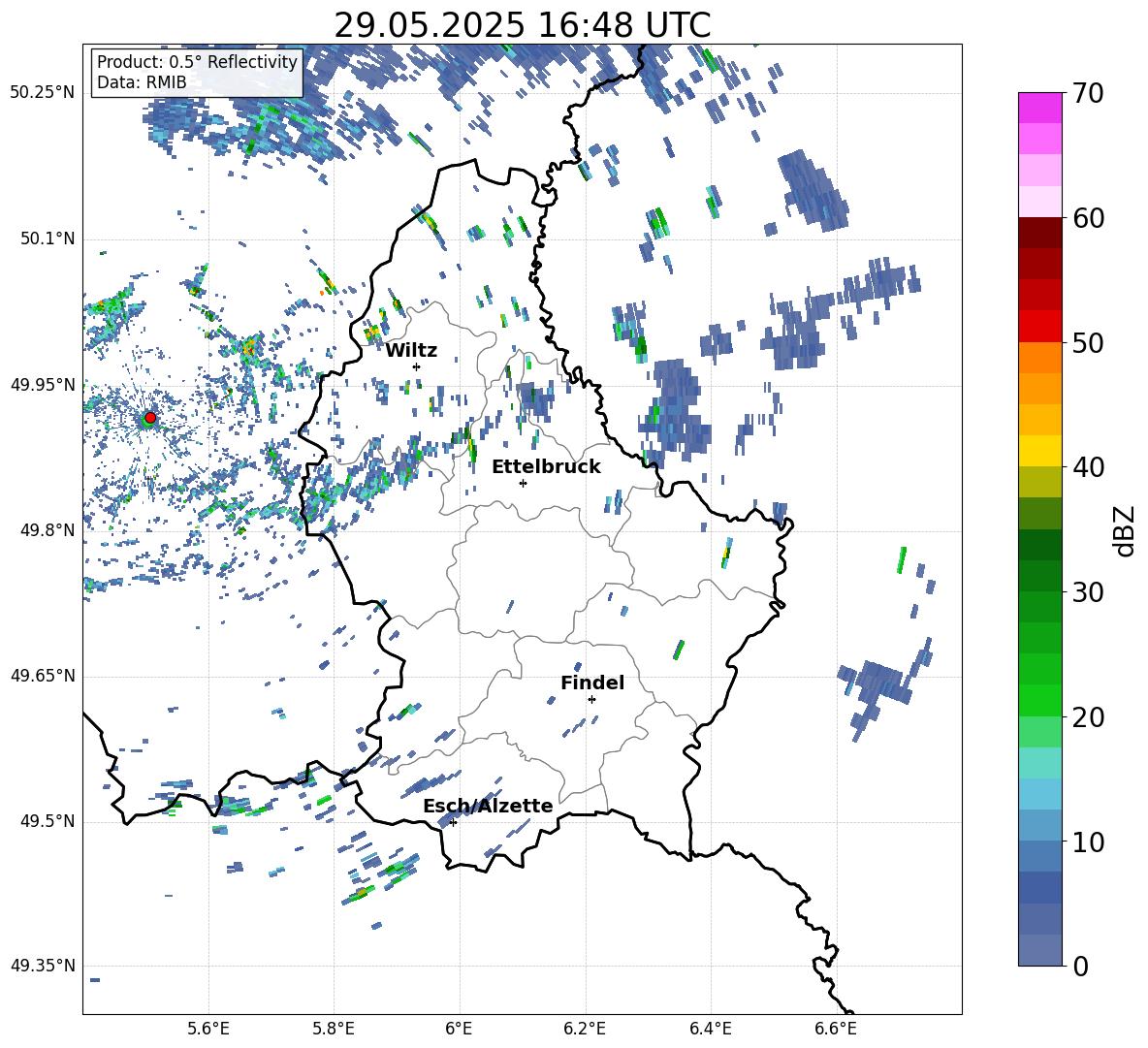Click the red radar site marker
Viewport: 1148px width, 1048px height.
tap(150, 417)
